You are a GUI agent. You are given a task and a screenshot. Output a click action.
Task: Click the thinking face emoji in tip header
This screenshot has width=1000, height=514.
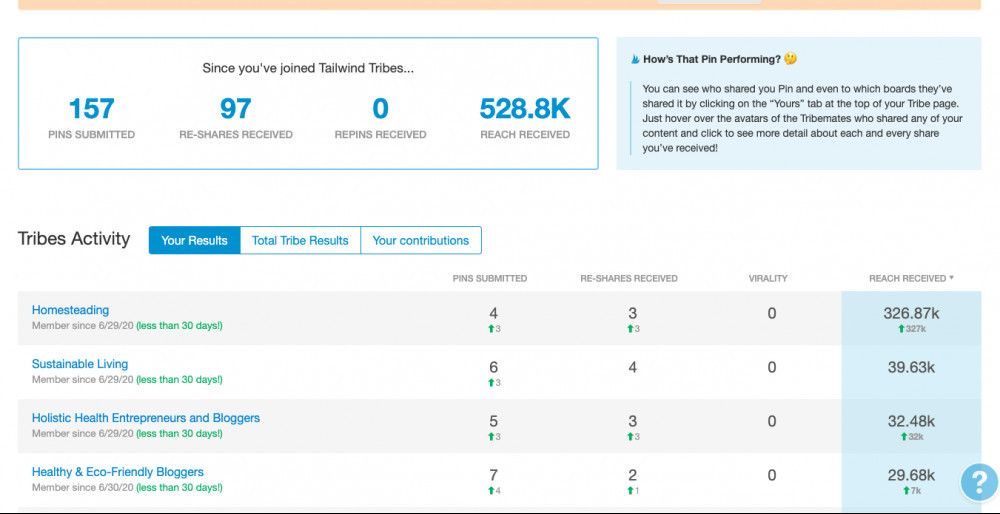click(x=791, y=59)
